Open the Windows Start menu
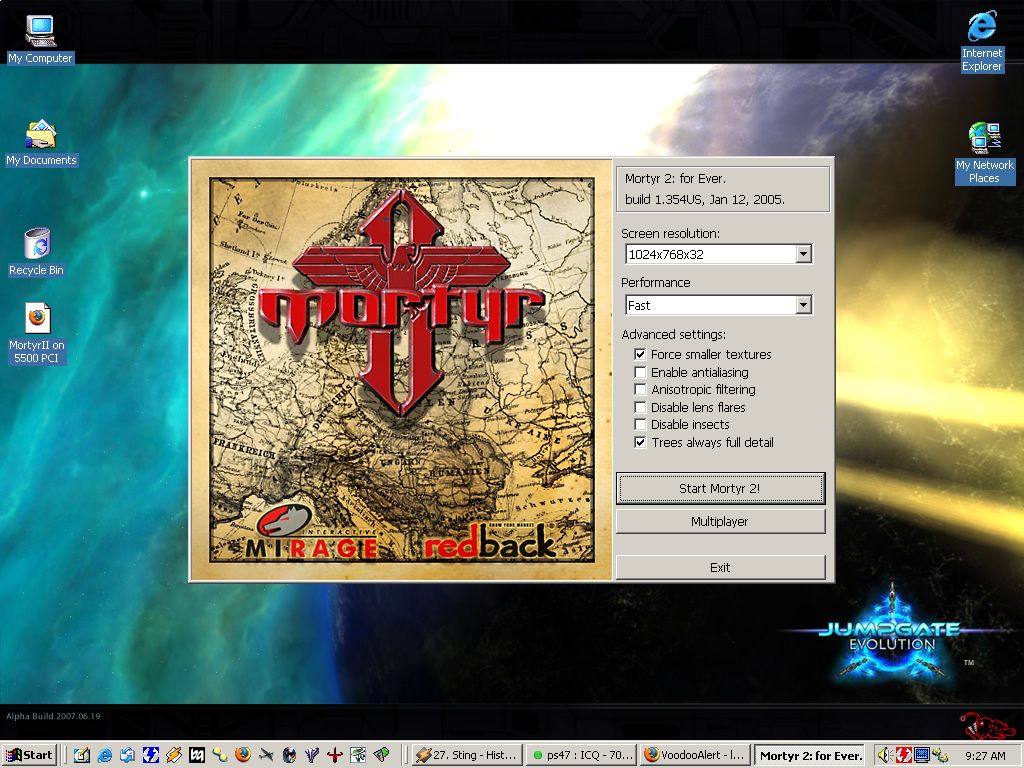The width and height of the screenshot is (1024, 768). [30, 755]
